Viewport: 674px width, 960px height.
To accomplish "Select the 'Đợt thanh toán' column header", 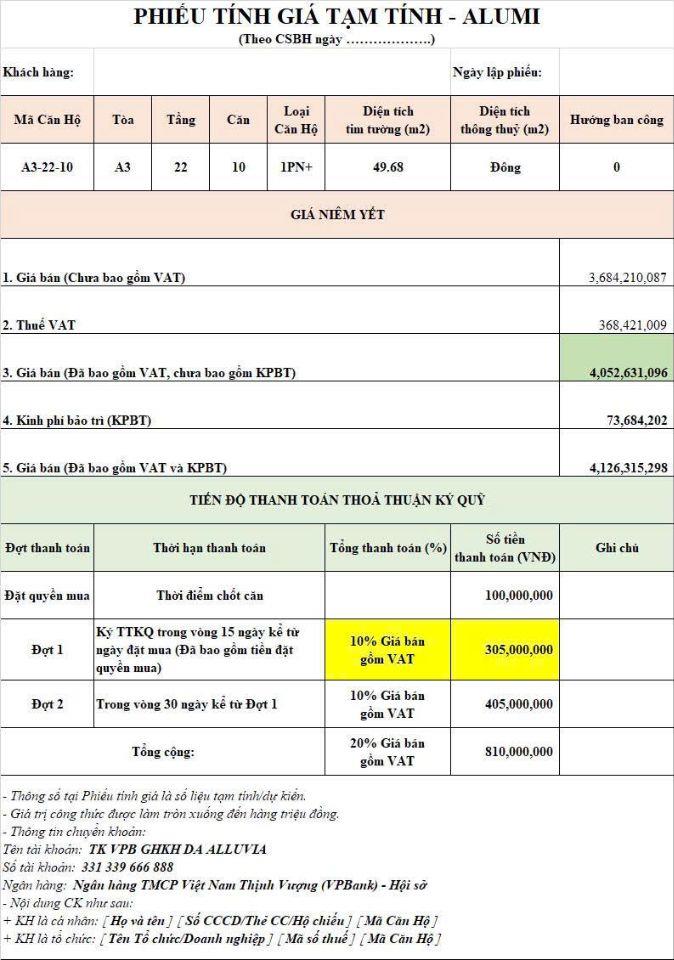I will coord(47,548).
